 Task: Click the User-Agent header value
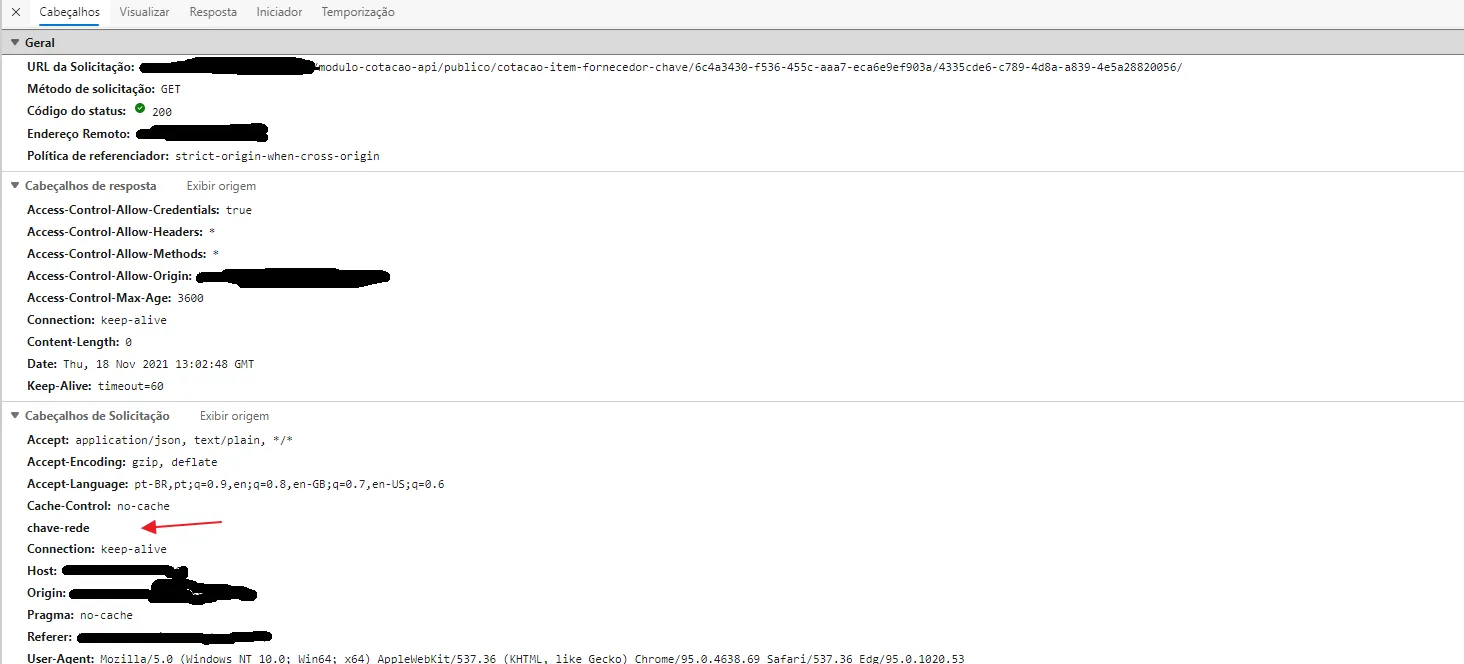(x=532, y=658)
